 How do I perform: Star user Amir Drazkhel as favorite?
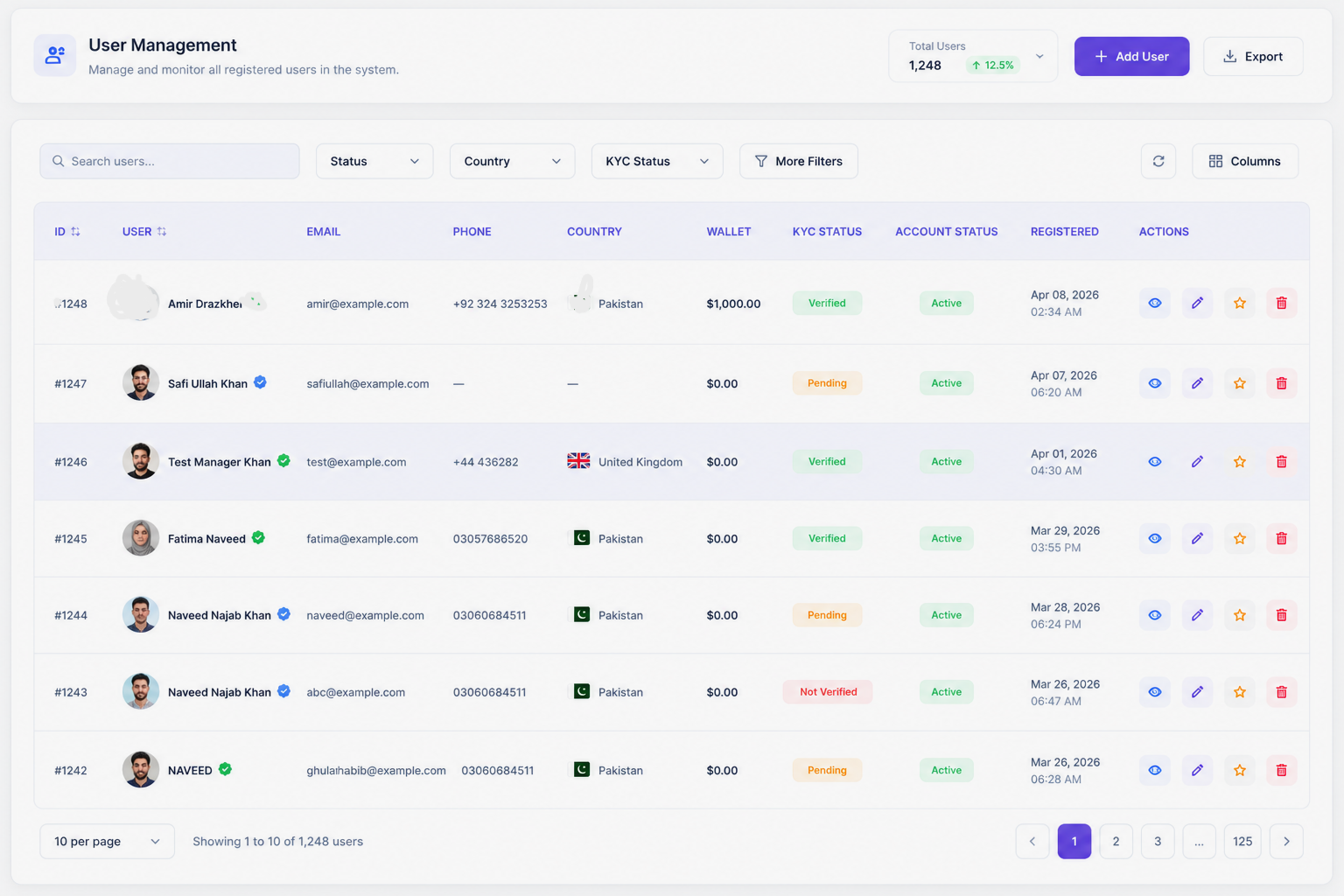click(x=1240, y=304)
